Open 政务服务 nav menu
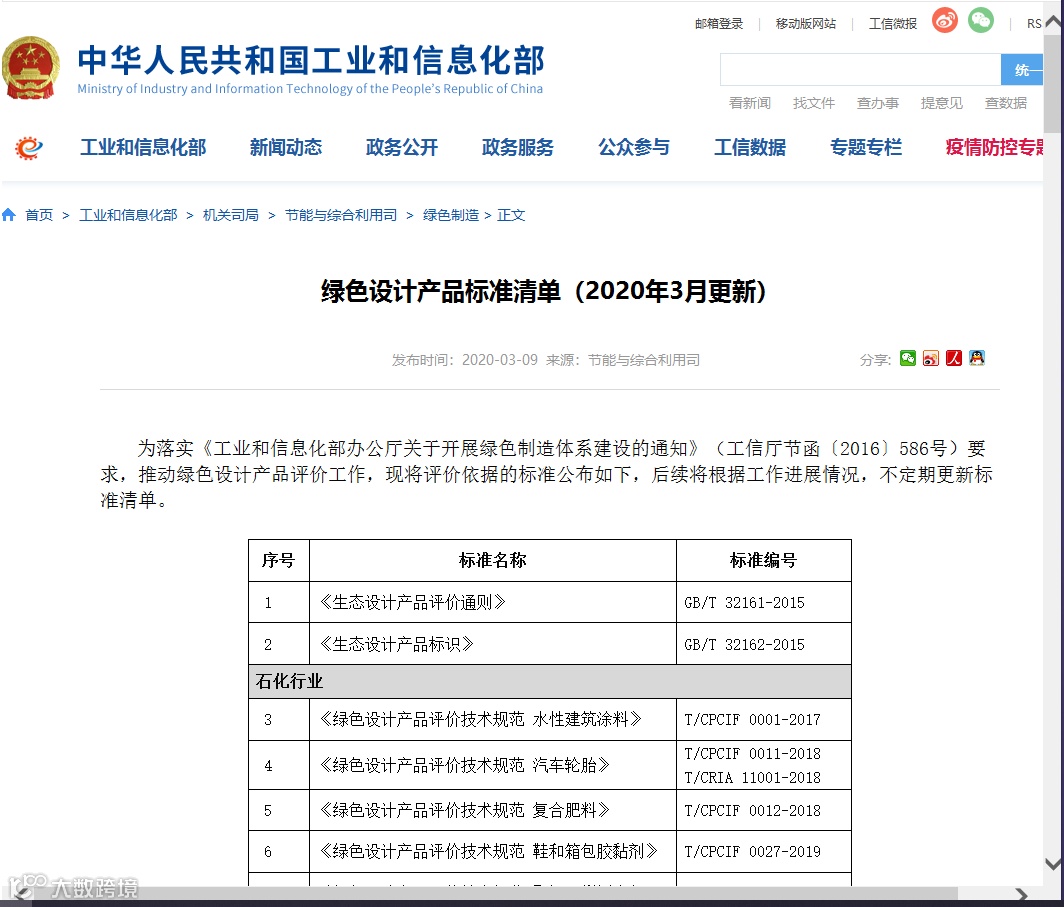 pyautogui.click(x=518, y=147)
